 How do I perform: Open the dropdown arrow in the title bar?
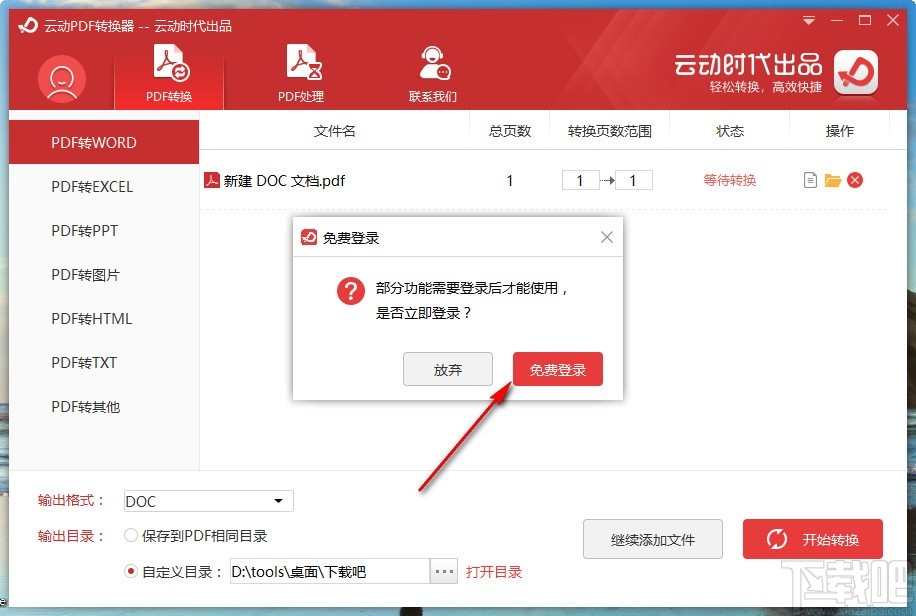(808, 20)
